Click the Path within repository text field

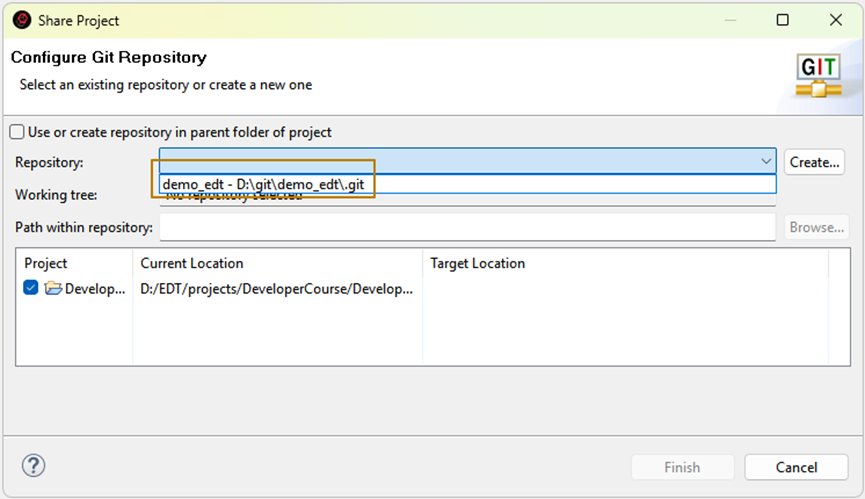pos(467,227)
